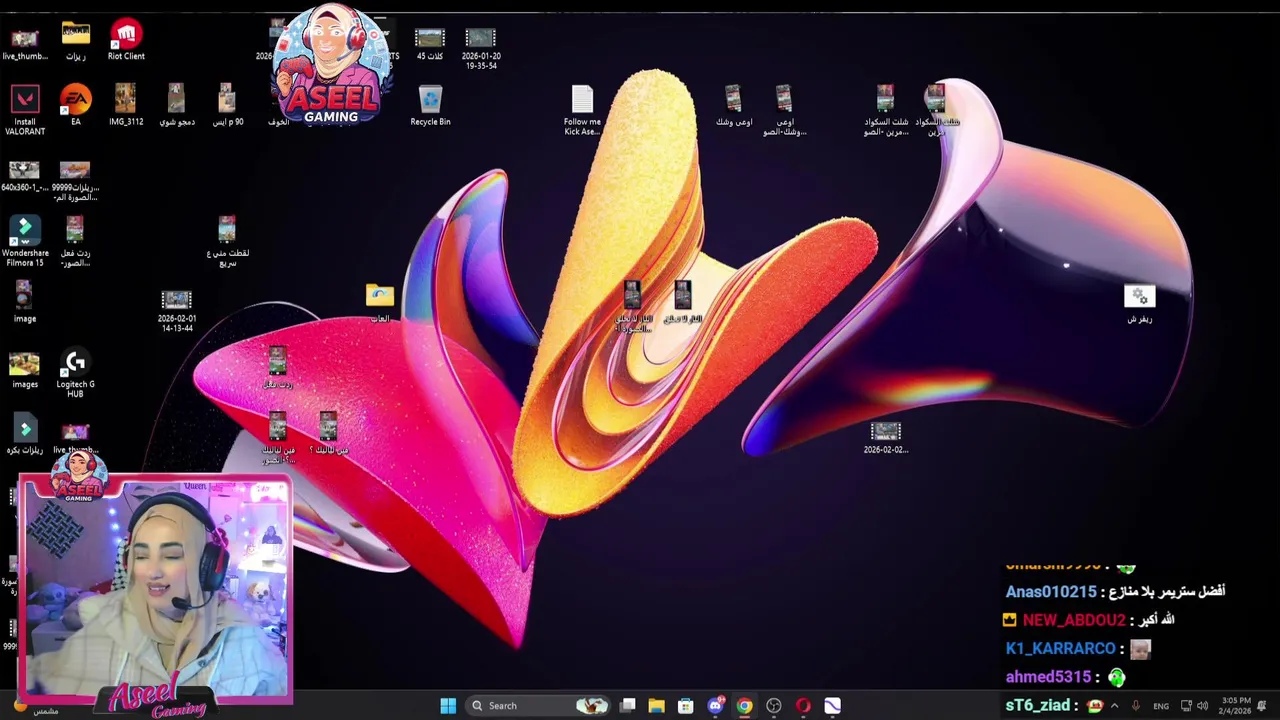Open the purple wave app on taskbar

coord(832,706)
